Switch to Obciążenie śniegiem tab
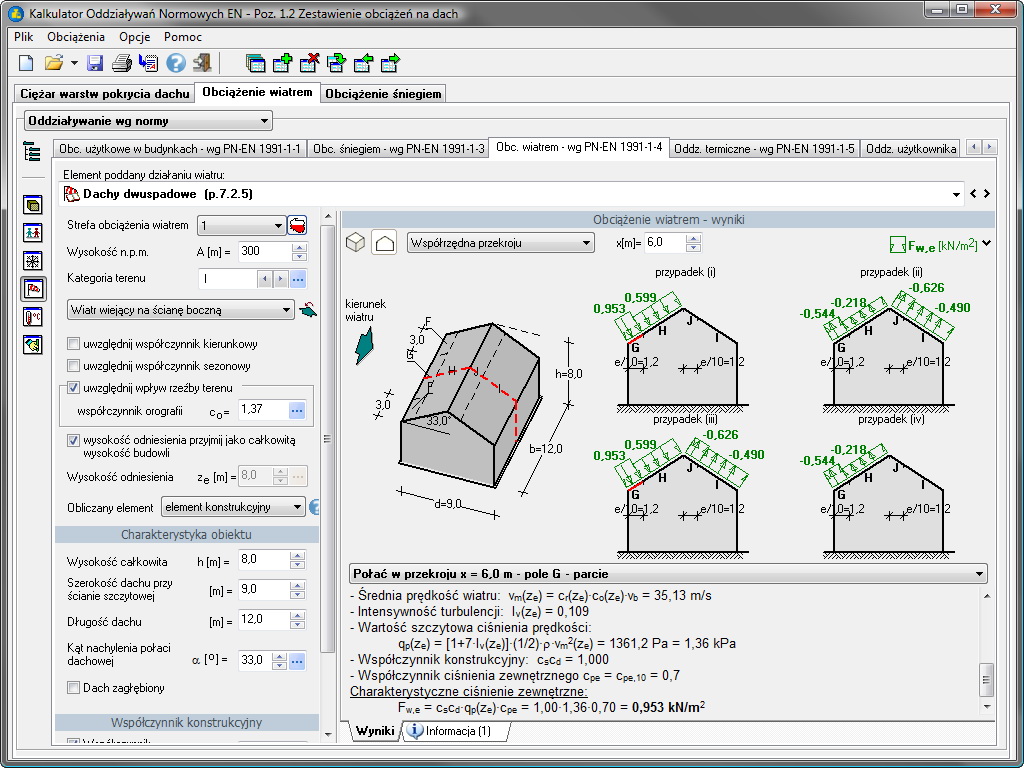1024x768 pixels. 383,93
